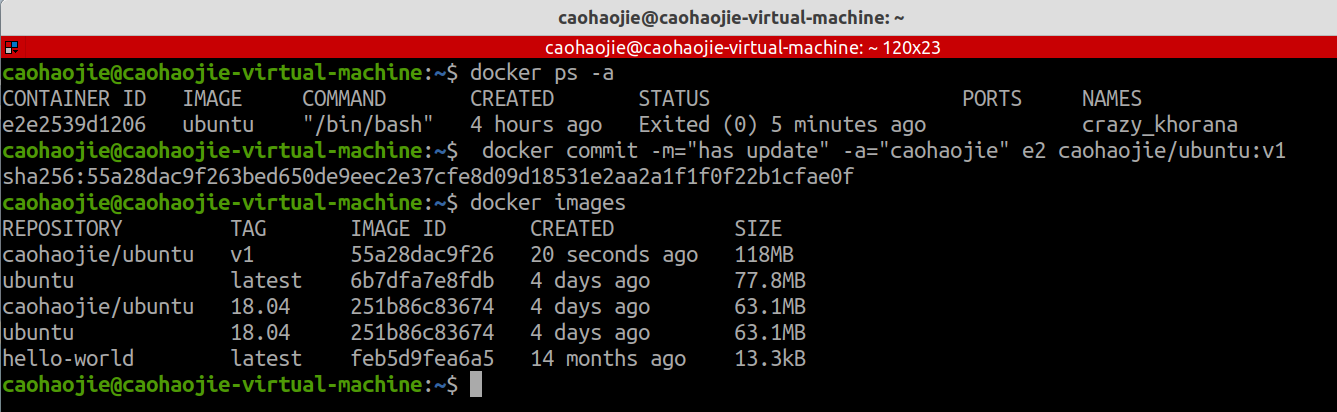Click the REPOSITORY column header
The width and height of the screenshot is (1337, 412).
pyautogui.click(x=62, y=229)
